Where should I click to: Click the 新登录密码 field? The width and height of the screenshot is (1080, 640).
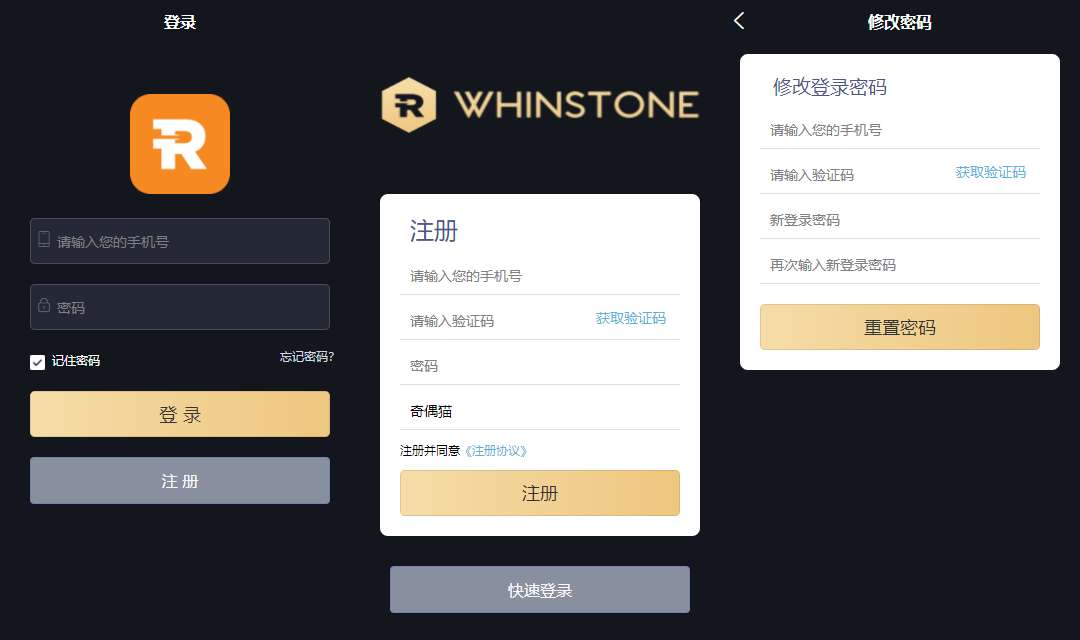[x=900, y=220]
